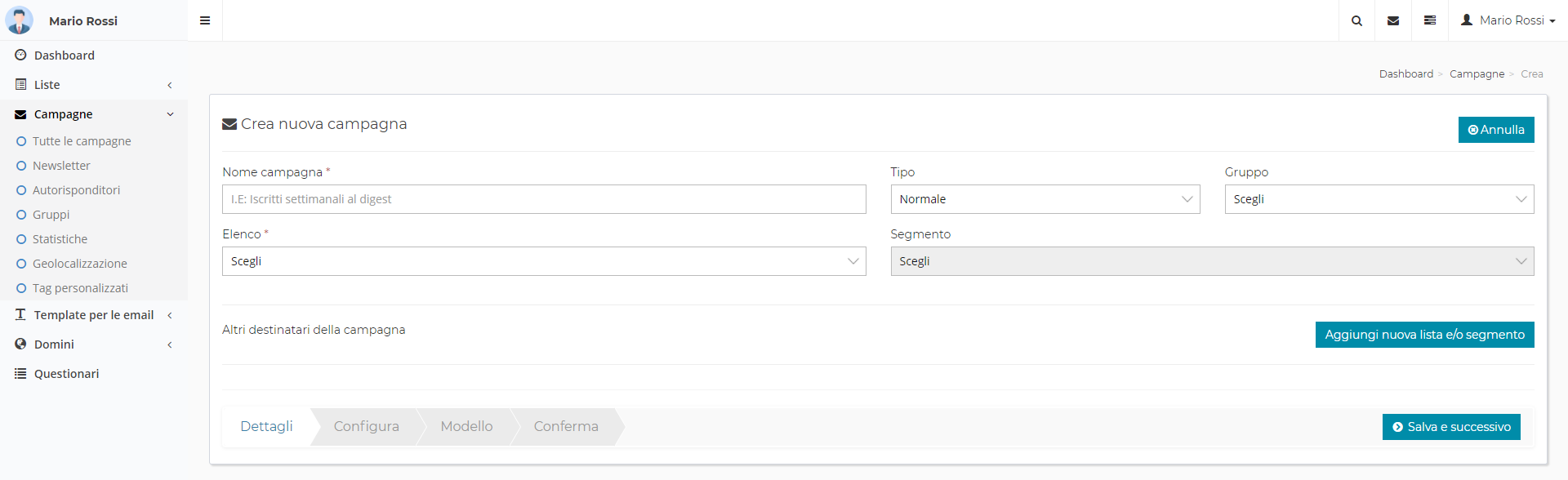
Task: Expand the Domini sidebar section
Action: point(54,344)
